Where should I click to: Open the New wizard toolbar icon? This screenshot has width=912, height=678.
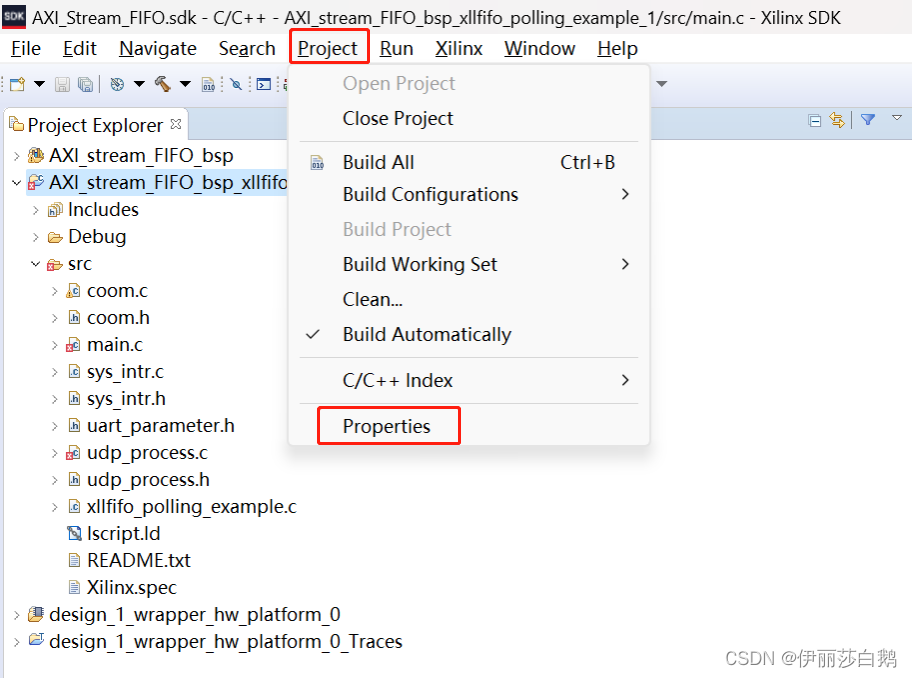(x=16, y=85)
